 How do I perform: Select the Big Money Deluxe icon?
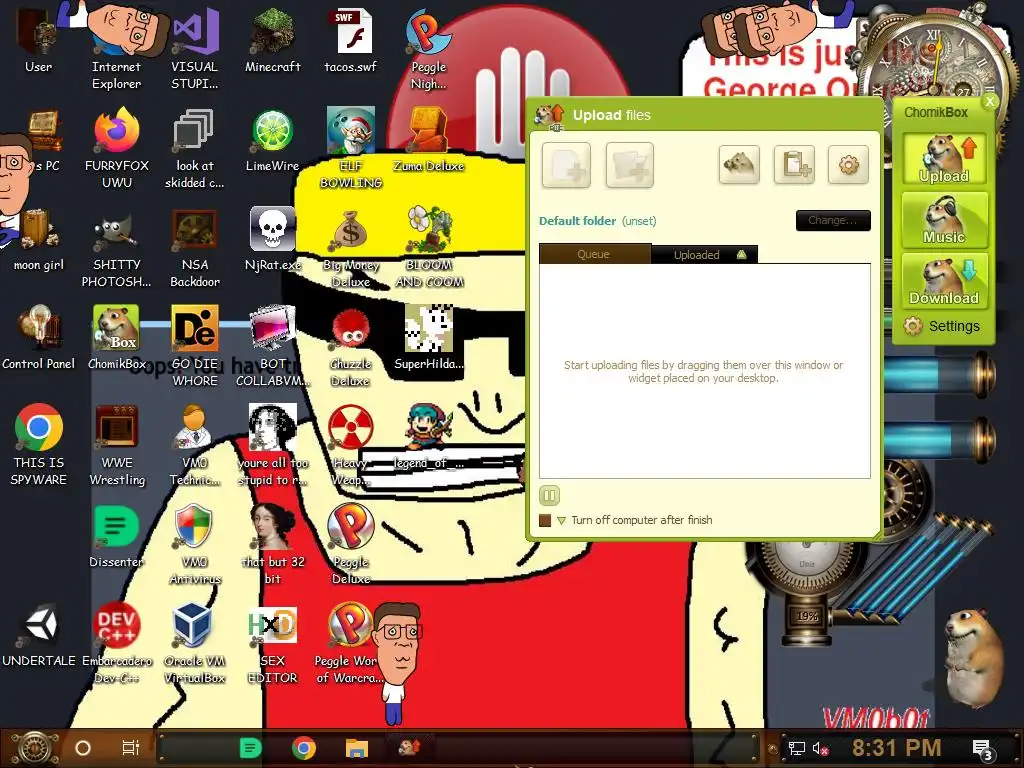pos(351,248)
